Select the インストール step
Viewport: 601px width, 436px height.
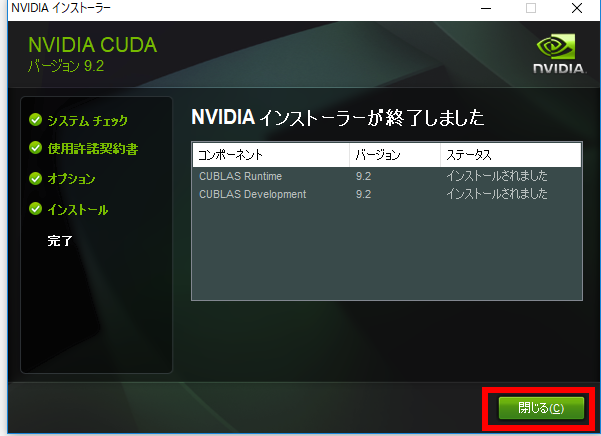point(77,210)
